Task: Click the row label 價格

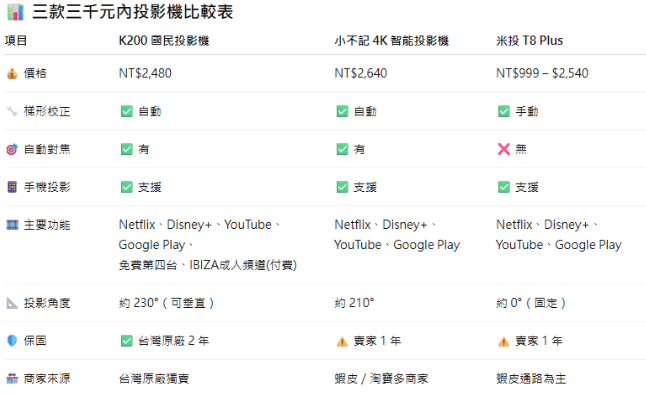Action: coord(35,73)
